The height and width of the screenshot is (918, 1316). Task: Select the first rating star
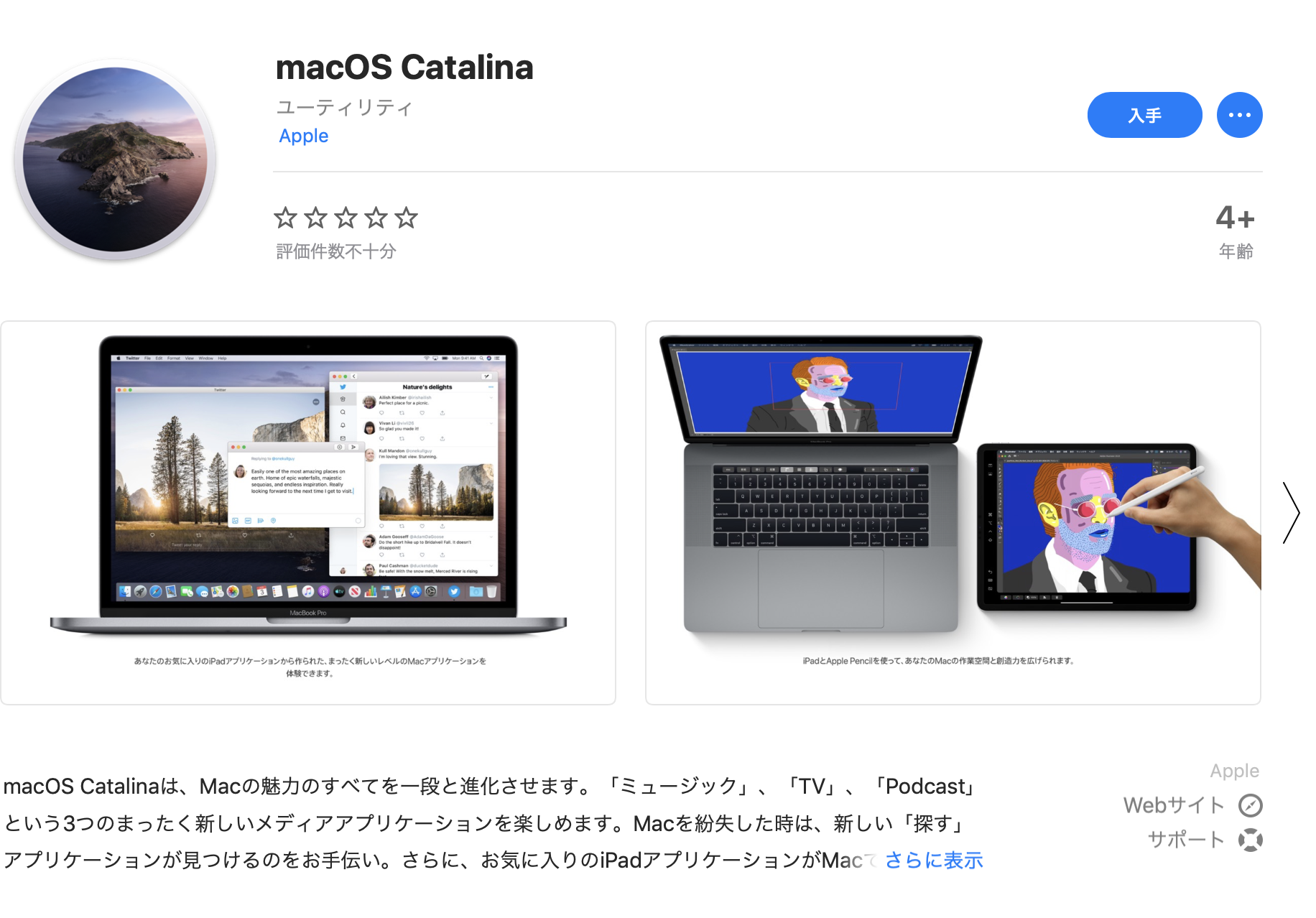pos(285,217)
